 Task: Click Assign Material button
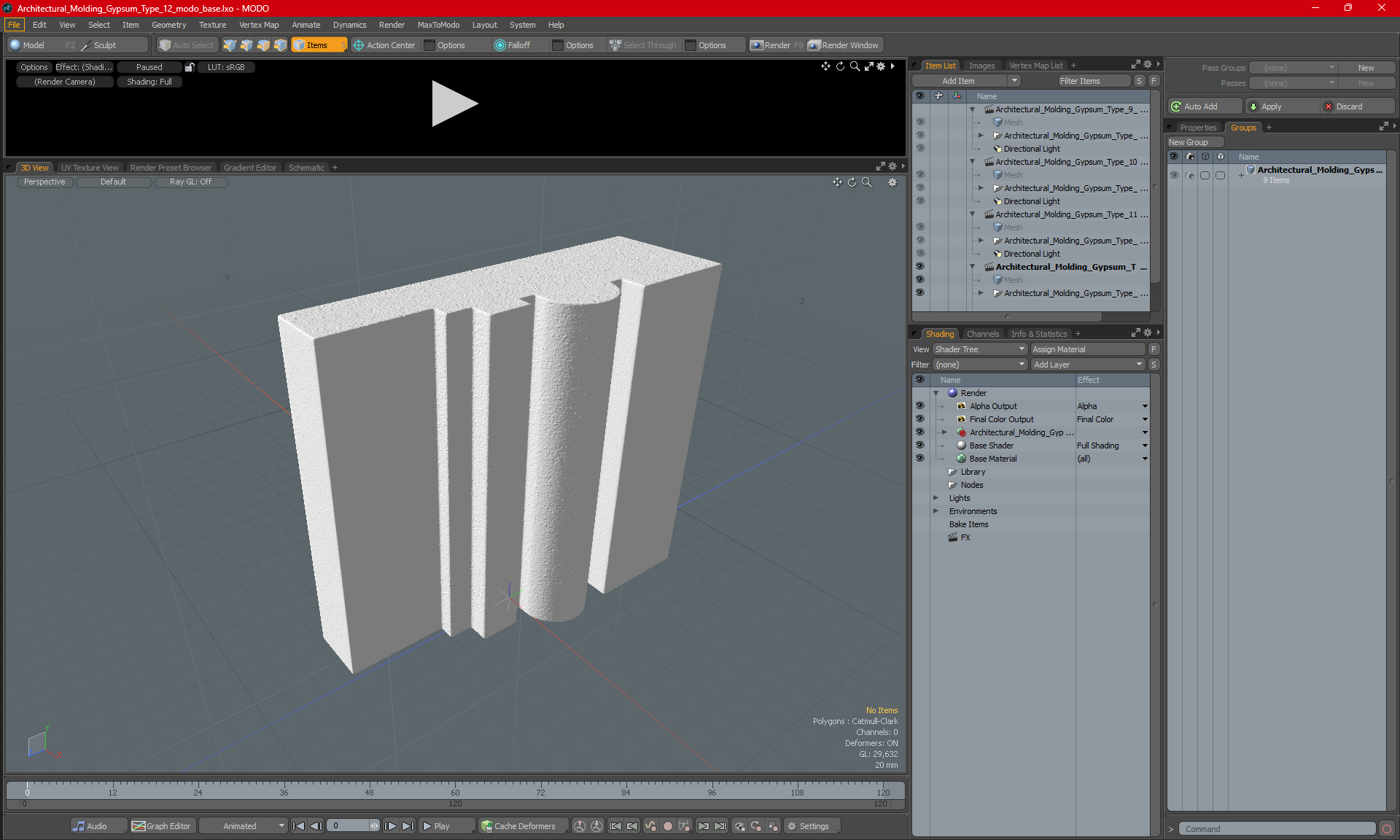tap(1088, 349)
